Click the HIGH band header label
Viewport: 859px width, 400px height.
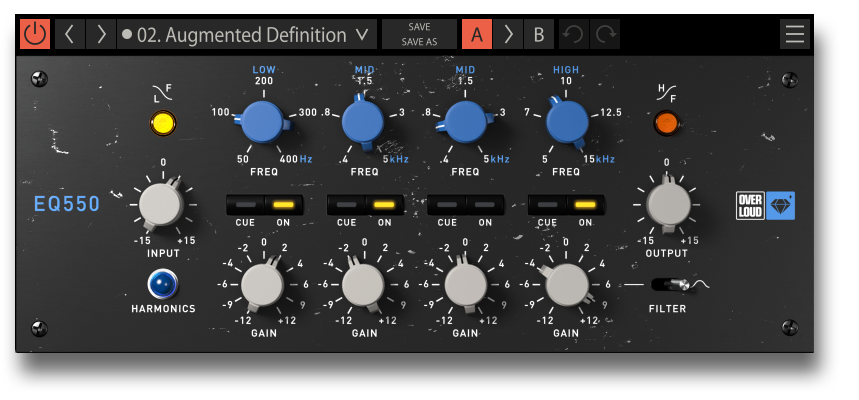pyautogui.click(x=566, y=70)
